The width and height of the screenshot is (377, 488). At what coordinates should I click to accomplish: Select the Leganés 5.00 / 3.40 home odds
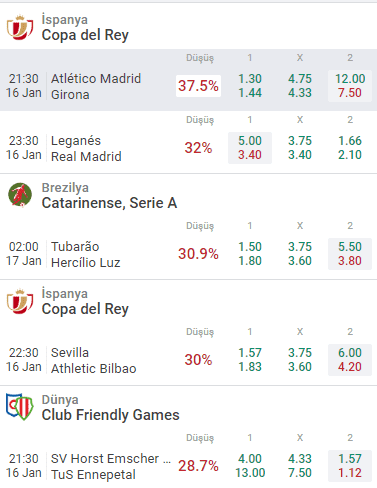(x=250, y=148)
